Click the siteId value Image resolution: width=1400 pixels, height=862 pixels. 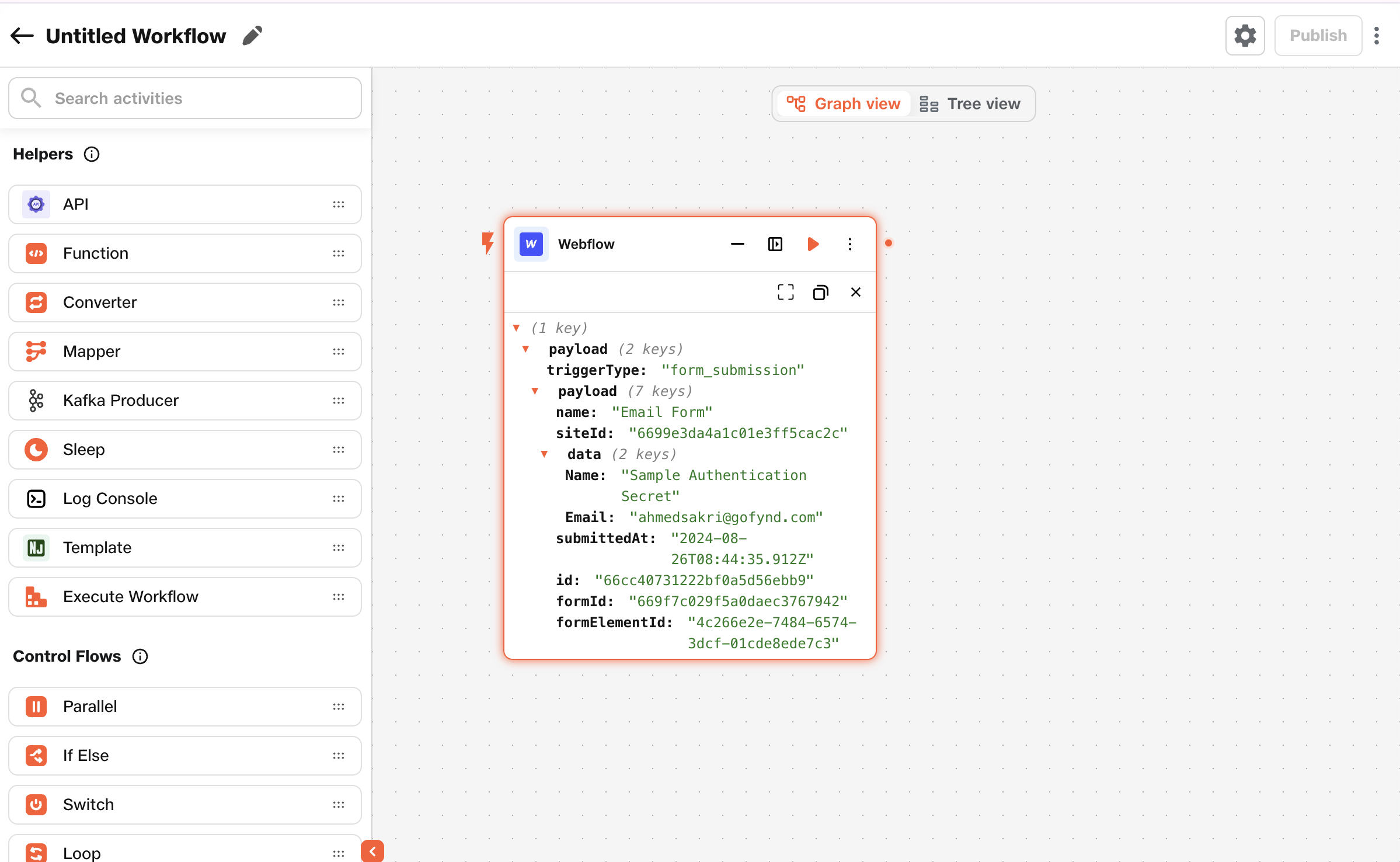click(x=738, y=433)
